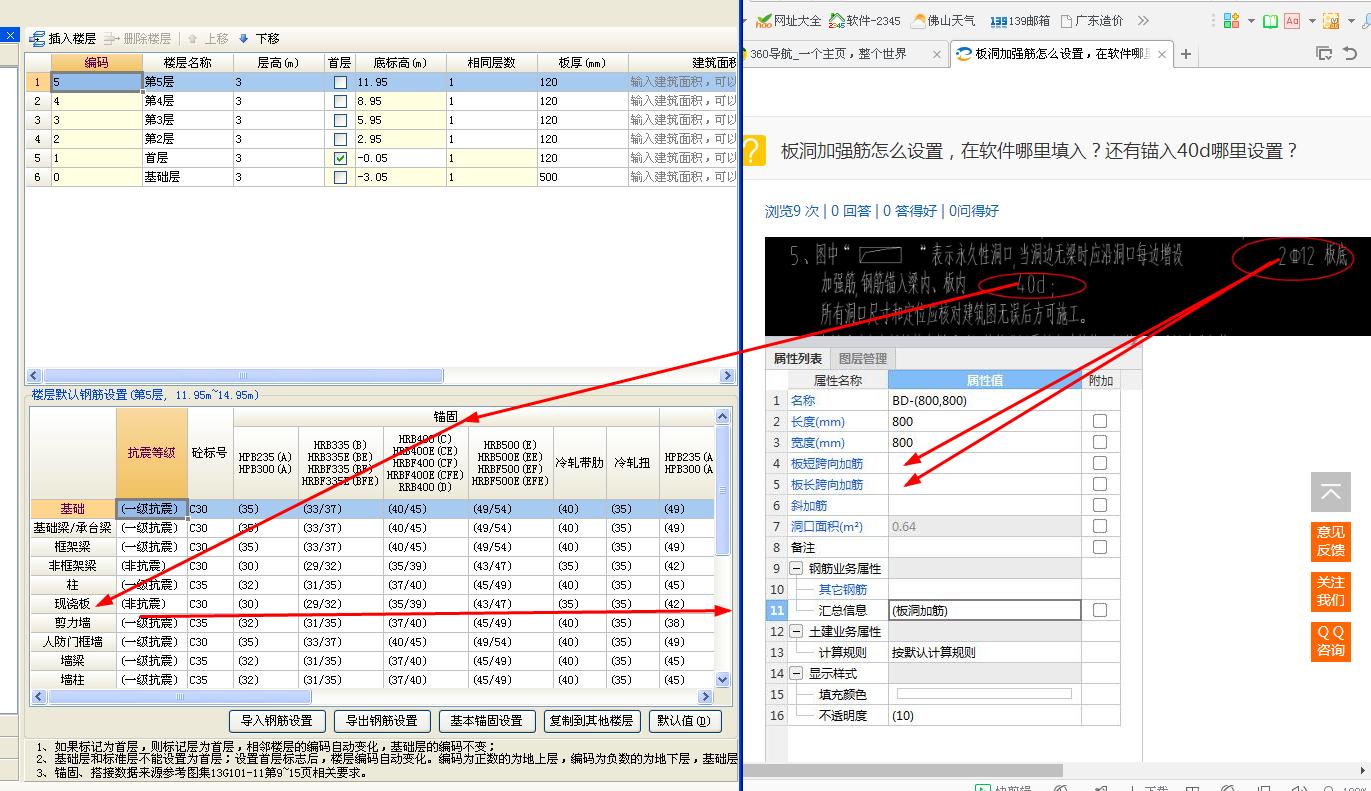Click the back-to-top arrow button

[1330, 491]
